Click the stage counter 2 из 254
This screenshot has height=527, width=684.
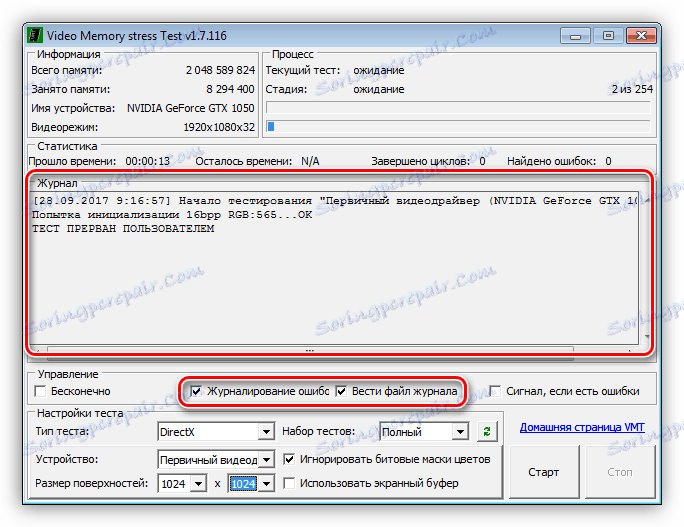point(632,89)
